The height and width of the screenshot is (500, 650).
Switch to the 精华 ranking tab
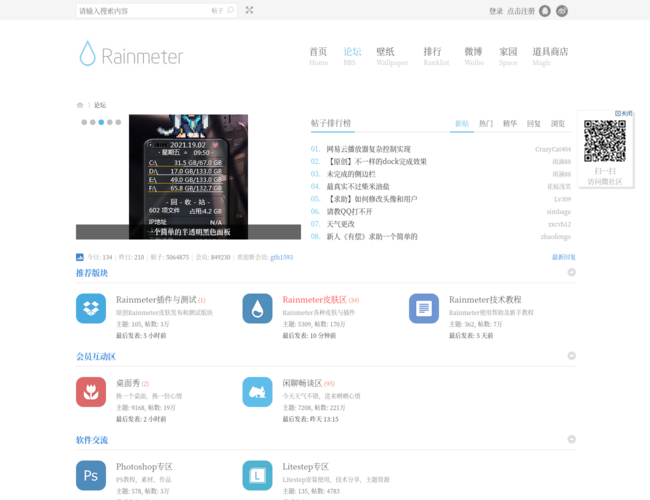click(x=510, y=124)
